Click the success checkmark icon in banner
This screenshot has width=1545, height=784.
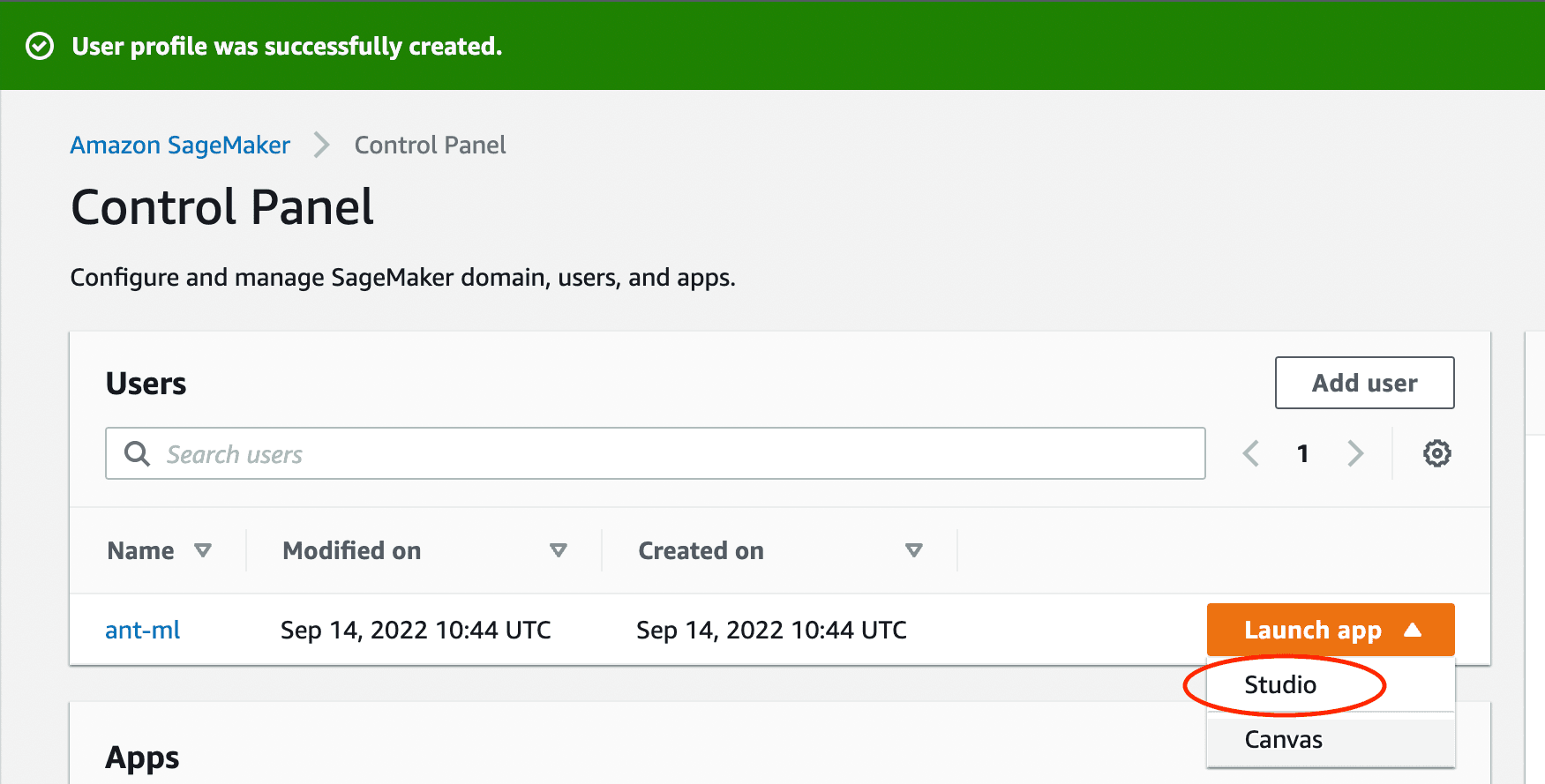click(x=40, y=46)
